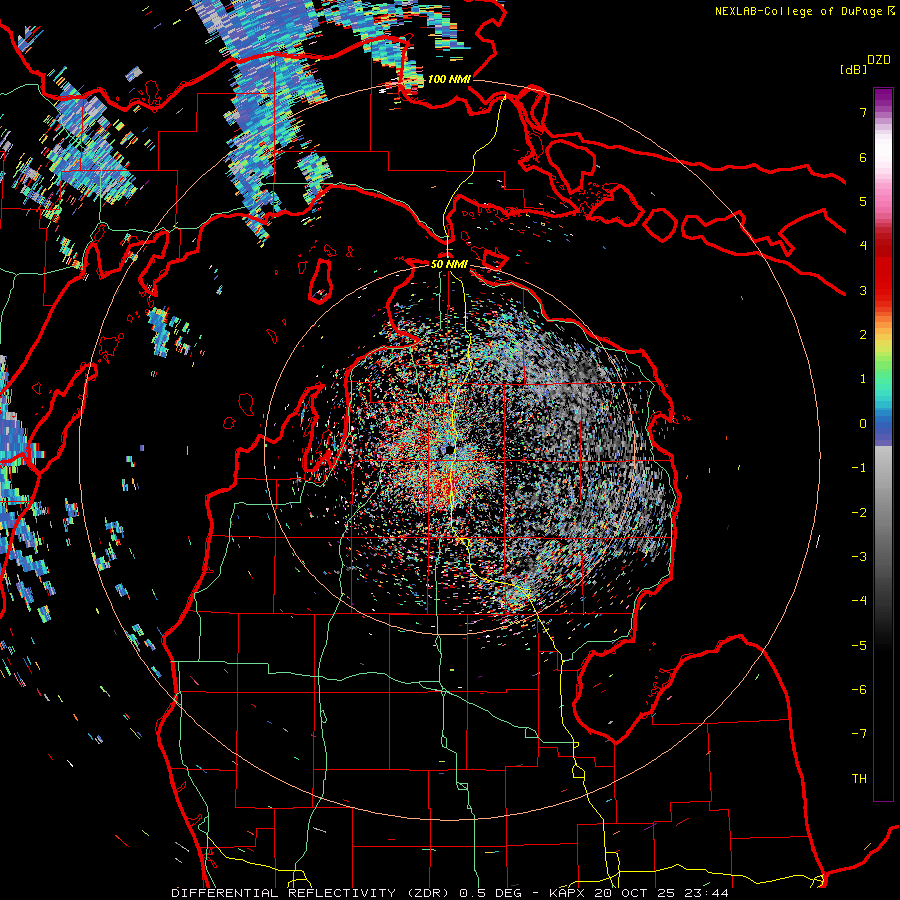The height and width of the screenshot is (900, 900).
Task: Click the TH label on color scale
Action: 859,779
